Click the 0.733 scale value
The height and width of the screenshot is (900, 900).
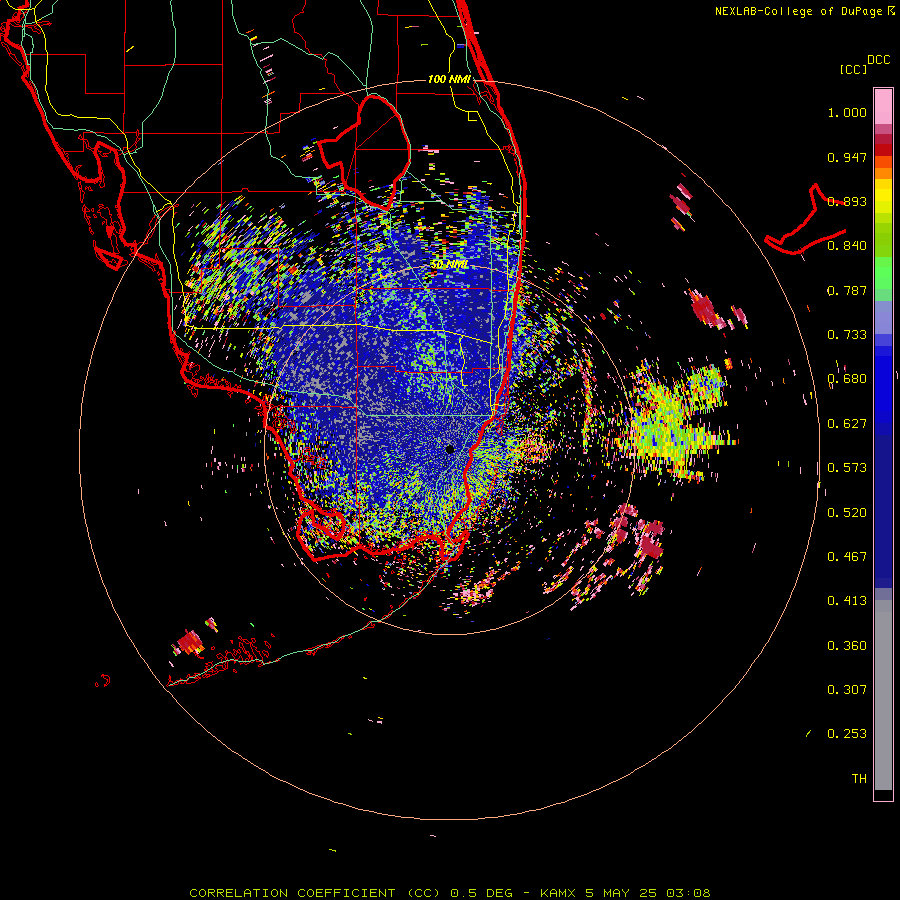[847, 335]
